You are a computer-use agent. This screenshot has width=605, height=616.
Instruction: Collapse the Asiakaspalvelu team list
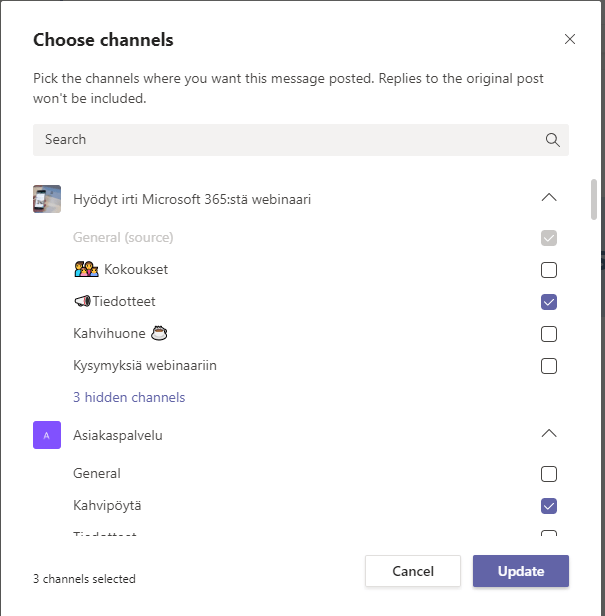pos(548,434)
